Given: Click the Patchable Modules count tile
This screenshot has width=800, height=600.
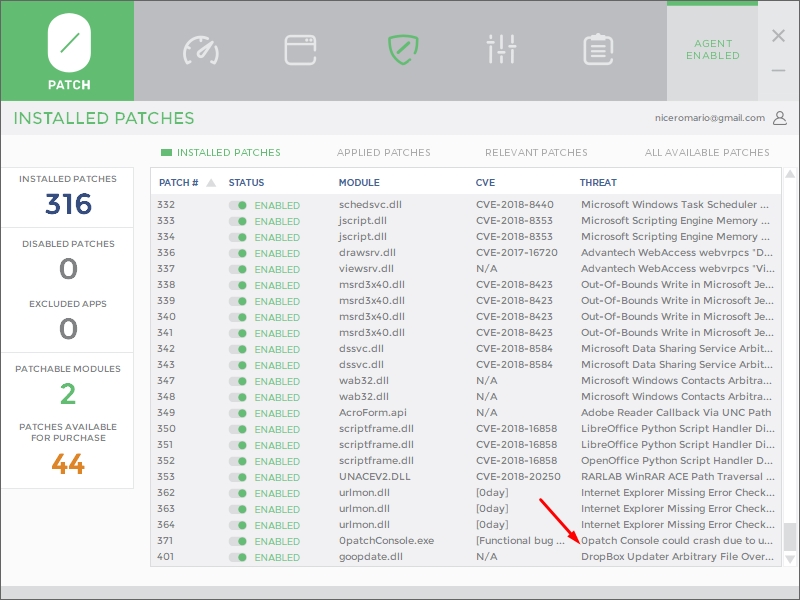Looking at the screenshot, I should [68, 394].
